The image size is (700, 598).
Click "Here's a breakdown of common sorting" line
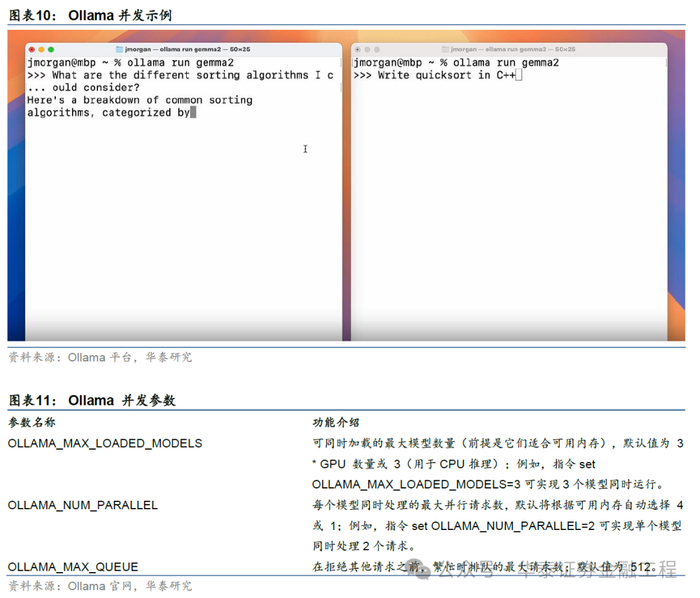[140, 100]
